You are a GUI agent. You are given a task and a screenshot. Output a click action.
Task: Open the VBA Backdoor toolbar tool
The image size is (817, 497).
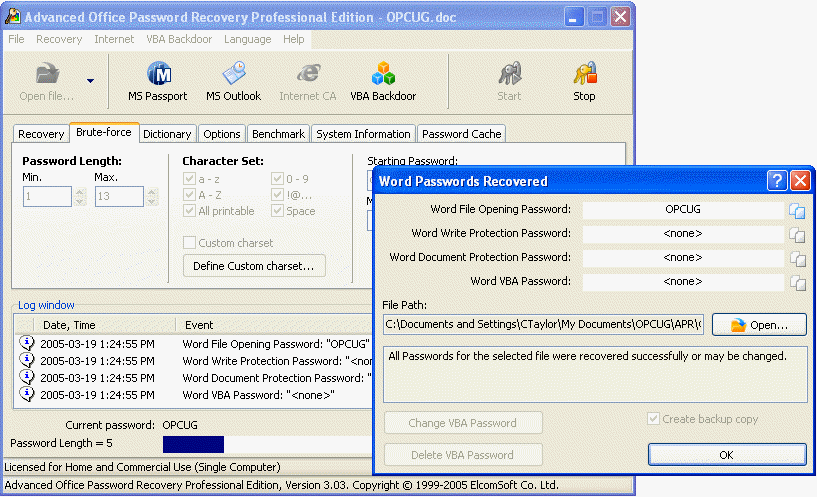click(383, 73)
